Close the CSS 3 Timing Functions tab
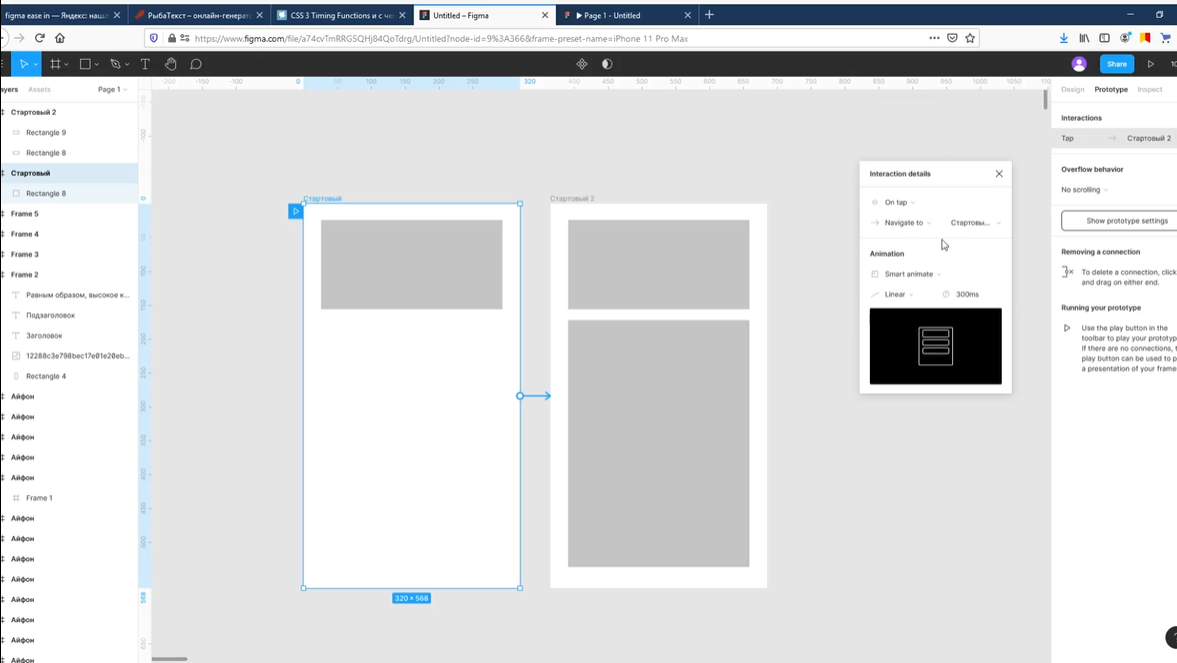This screenshot has width=1177, height=663. [402, 15]
